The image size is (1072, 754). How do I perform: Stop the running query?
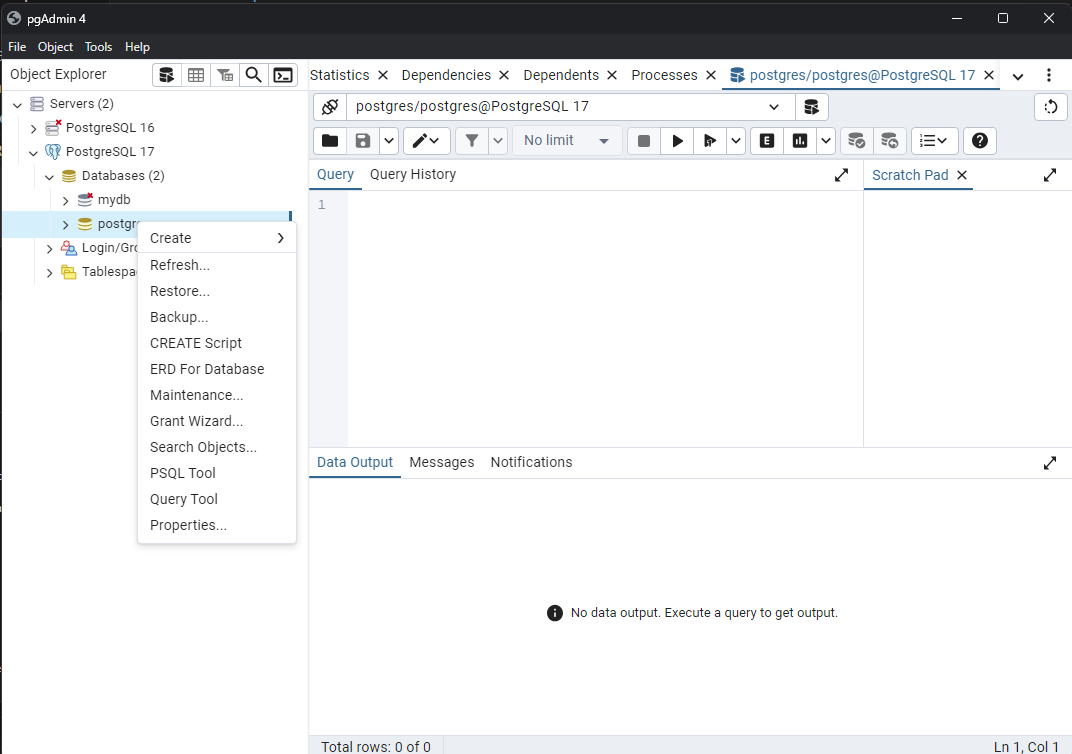point(643,141)
